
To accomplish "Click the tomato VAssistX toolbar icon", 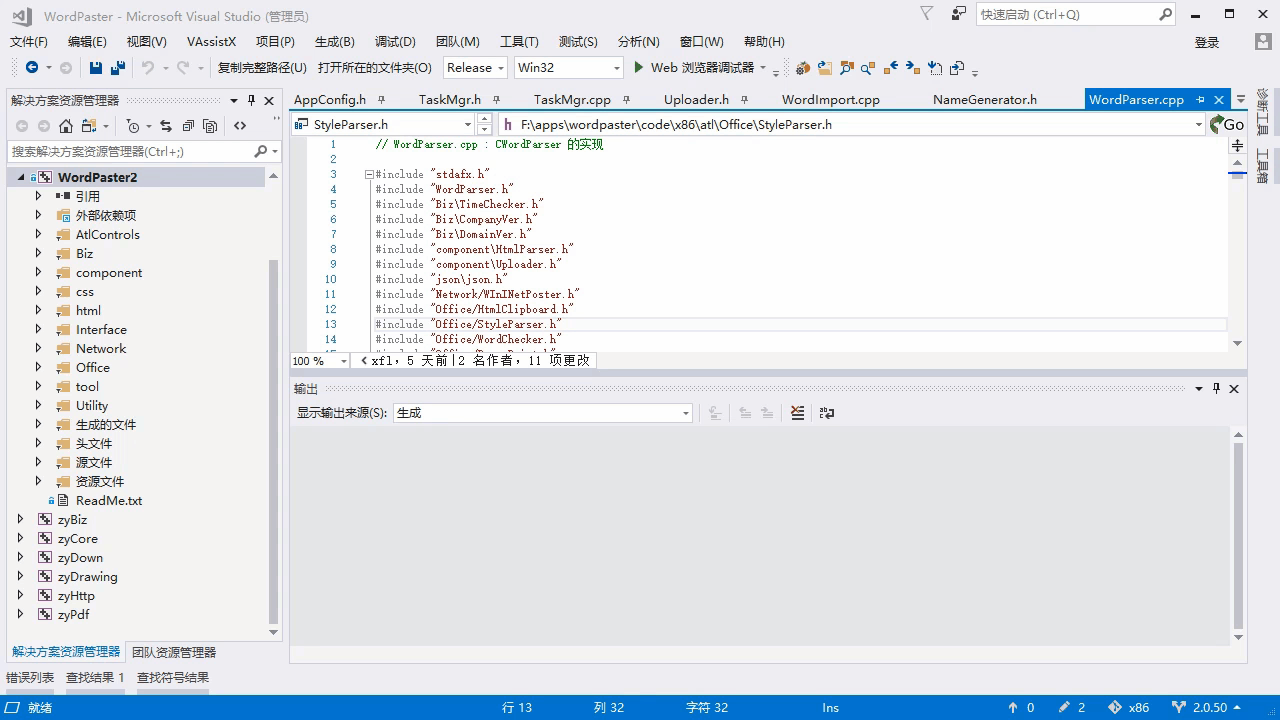I will (x=803, y=68).
